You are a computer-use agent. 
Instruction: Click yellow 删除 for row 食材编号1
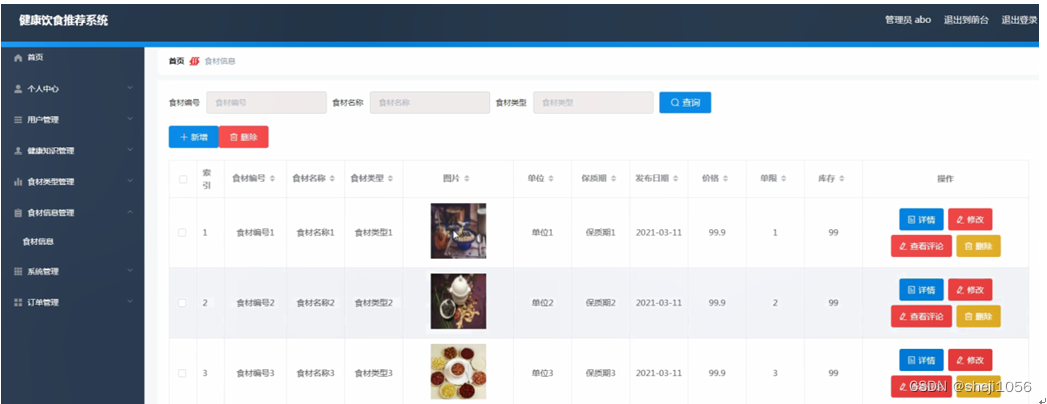point(978,246)
